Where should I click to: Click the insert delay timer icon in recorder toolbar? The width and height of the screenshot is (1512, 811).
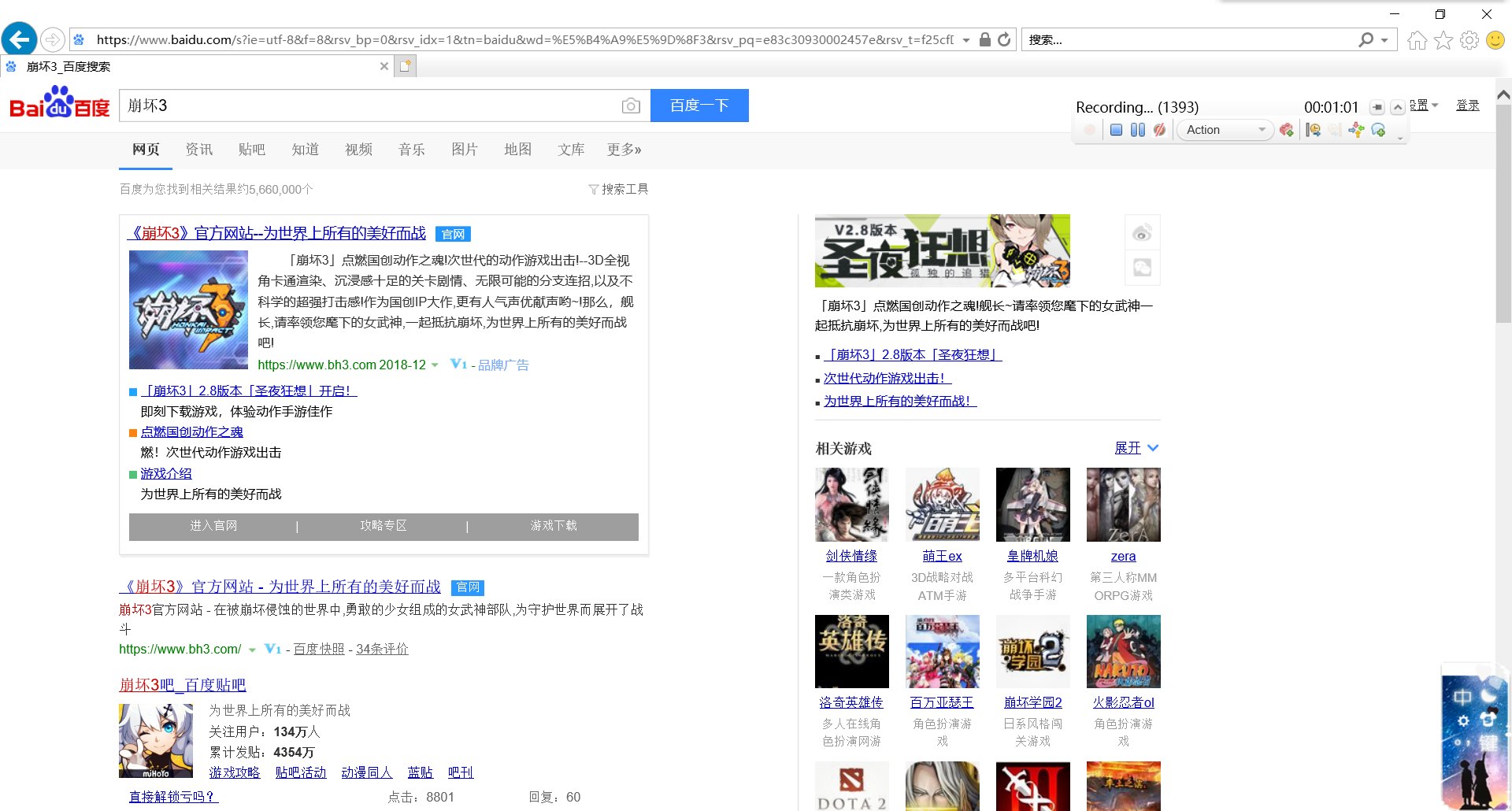pyautogui.click(x=1311, y=130)
